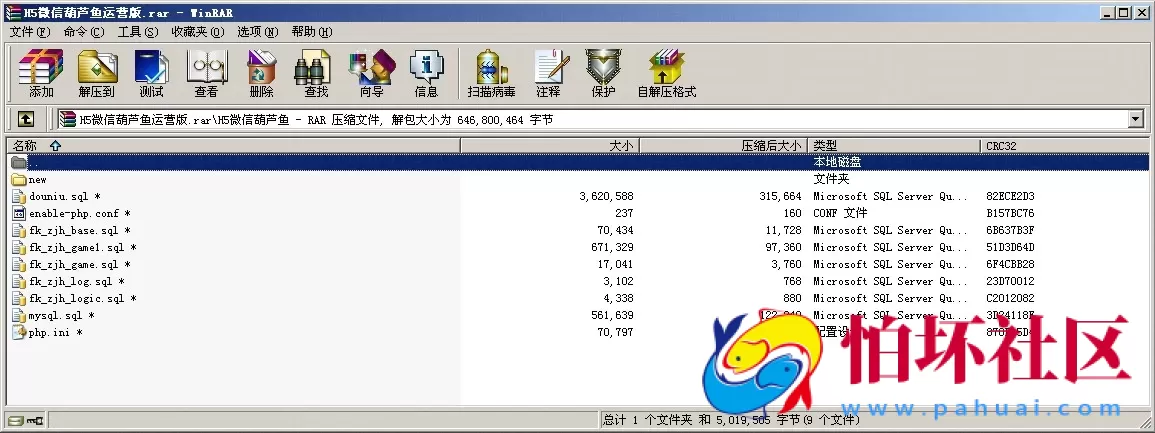The height and width of the screenshot is (433, 1155).
Task: Click the 添加 (Add) toolbar icon
Action: [41, 74]
